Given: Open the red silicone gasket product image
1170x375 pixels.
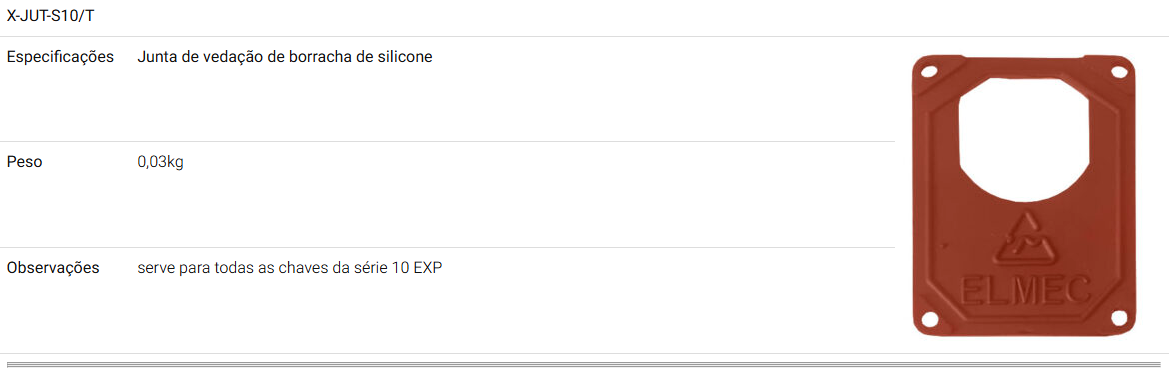Looking at the screenshot, I should tap(1024, 196).
